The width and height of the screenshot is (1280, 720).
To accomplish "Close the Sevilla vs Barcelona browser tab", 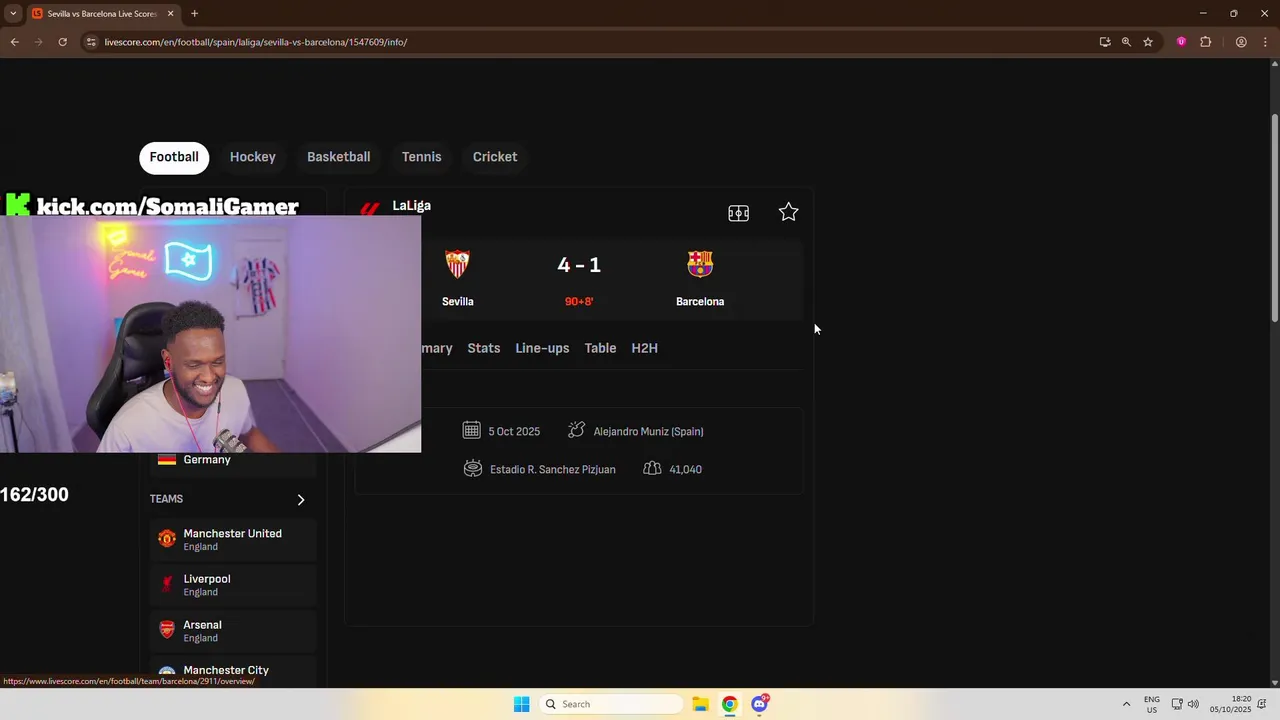I will pyautogui.click(x=170, y=13).
